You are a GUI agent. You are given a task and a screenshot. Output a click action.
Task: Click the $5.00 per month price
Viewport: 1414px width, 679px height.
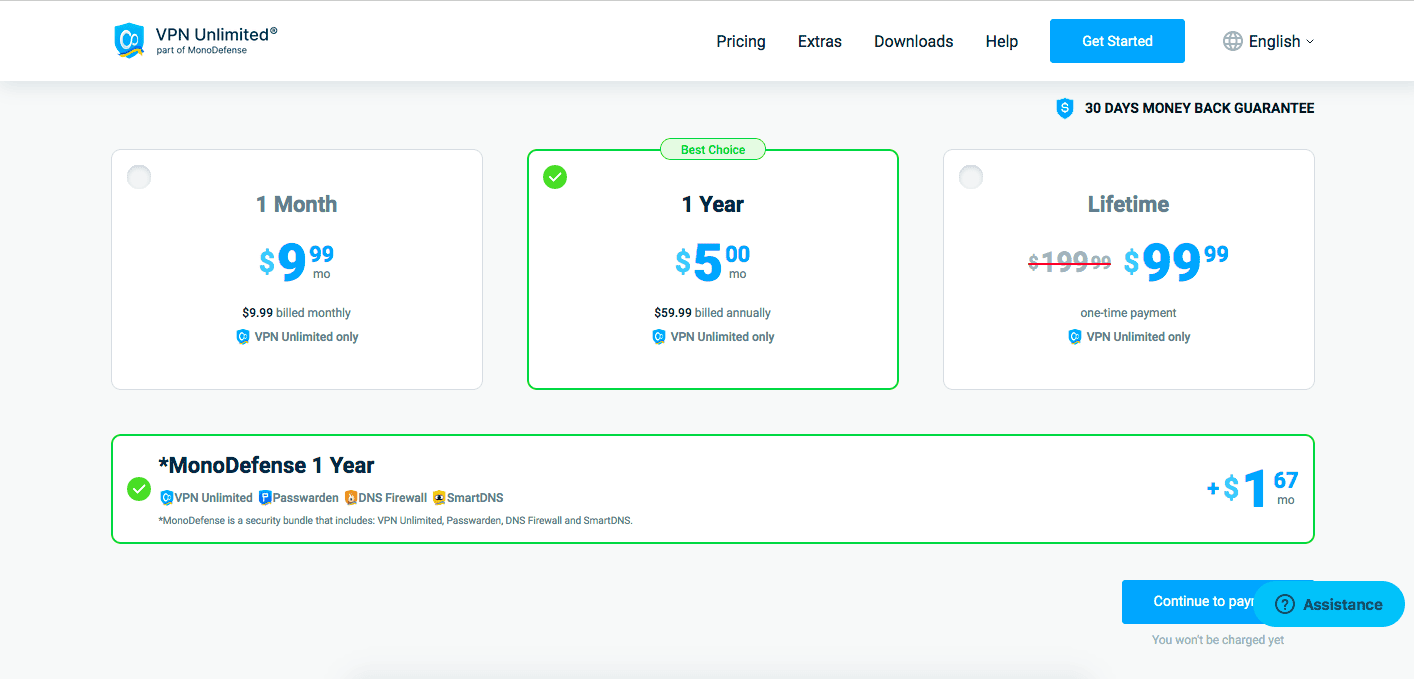pos(713,262)
